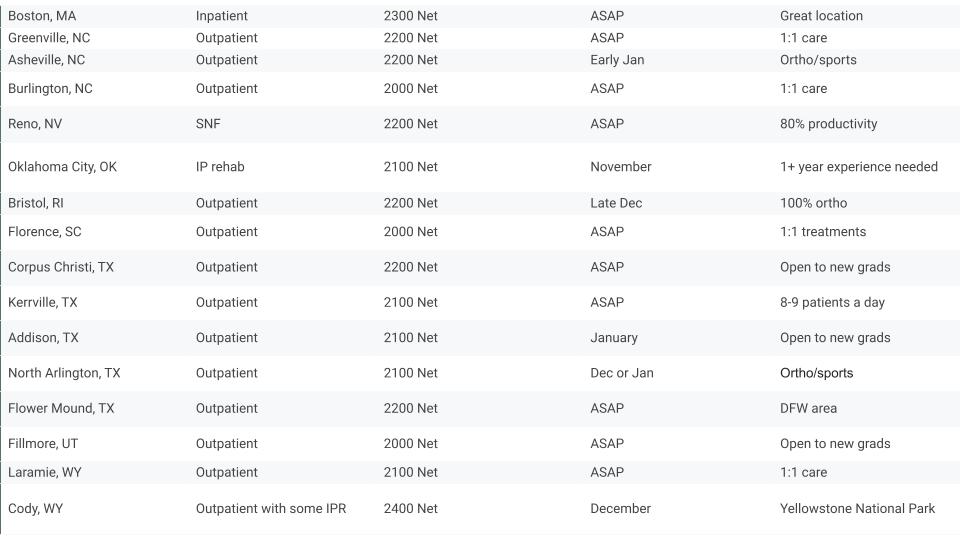The width and height of the screenshot is (960, 540).
Task: Select the Inpatient setting cell
Action: click(222, 16)
